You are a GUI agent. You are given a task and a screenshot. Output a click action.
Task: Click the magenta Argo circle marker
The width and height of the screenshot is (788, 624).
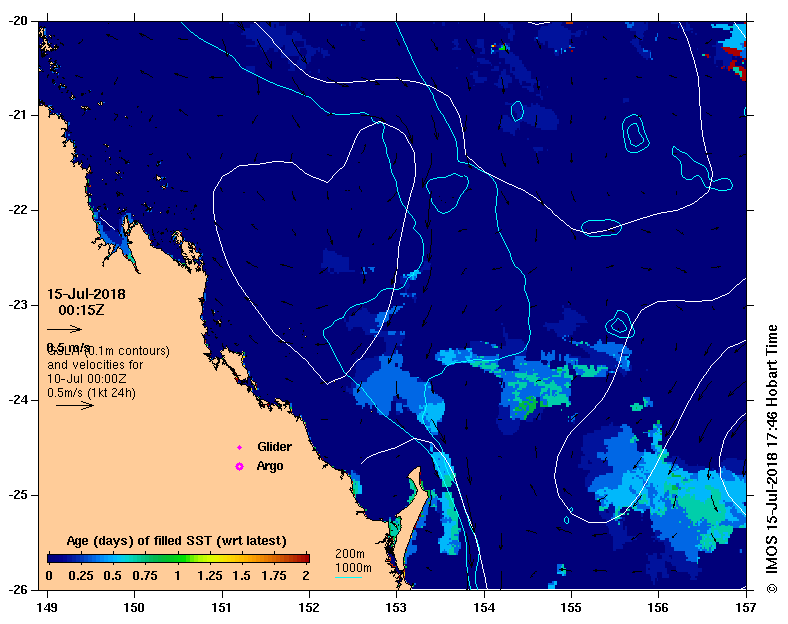coord(240,466)
